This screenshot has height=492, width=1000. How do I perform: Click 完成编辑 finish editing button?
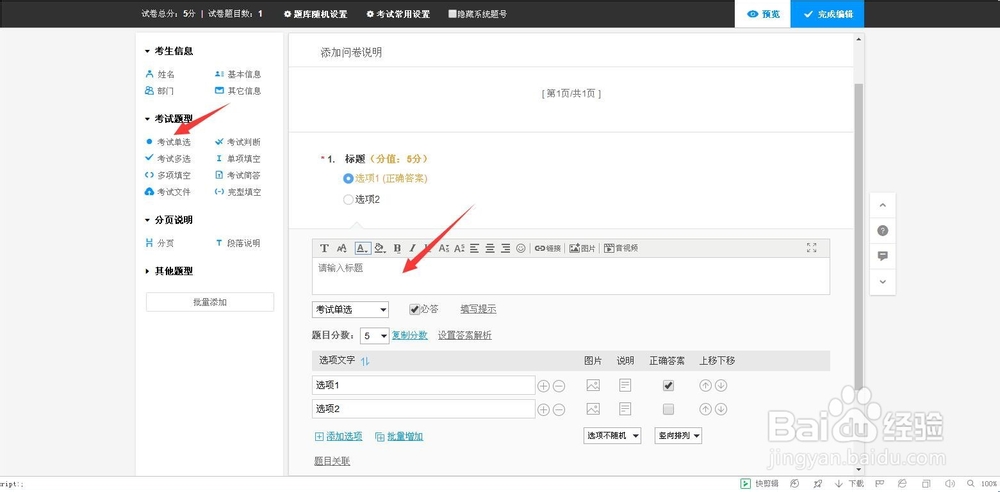click(x=827, y=13)
